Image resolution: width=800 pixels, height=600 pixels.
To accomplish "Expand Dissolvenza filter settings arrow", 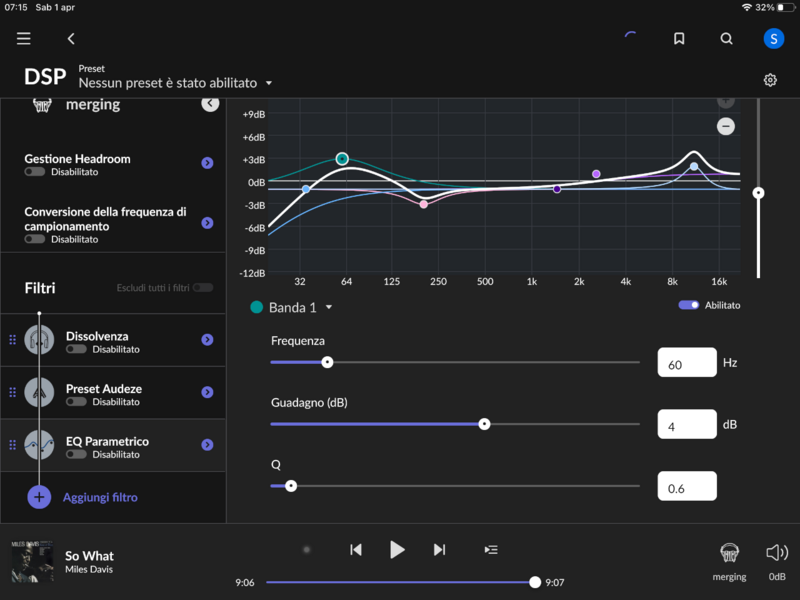I will [x=207, y=340].
